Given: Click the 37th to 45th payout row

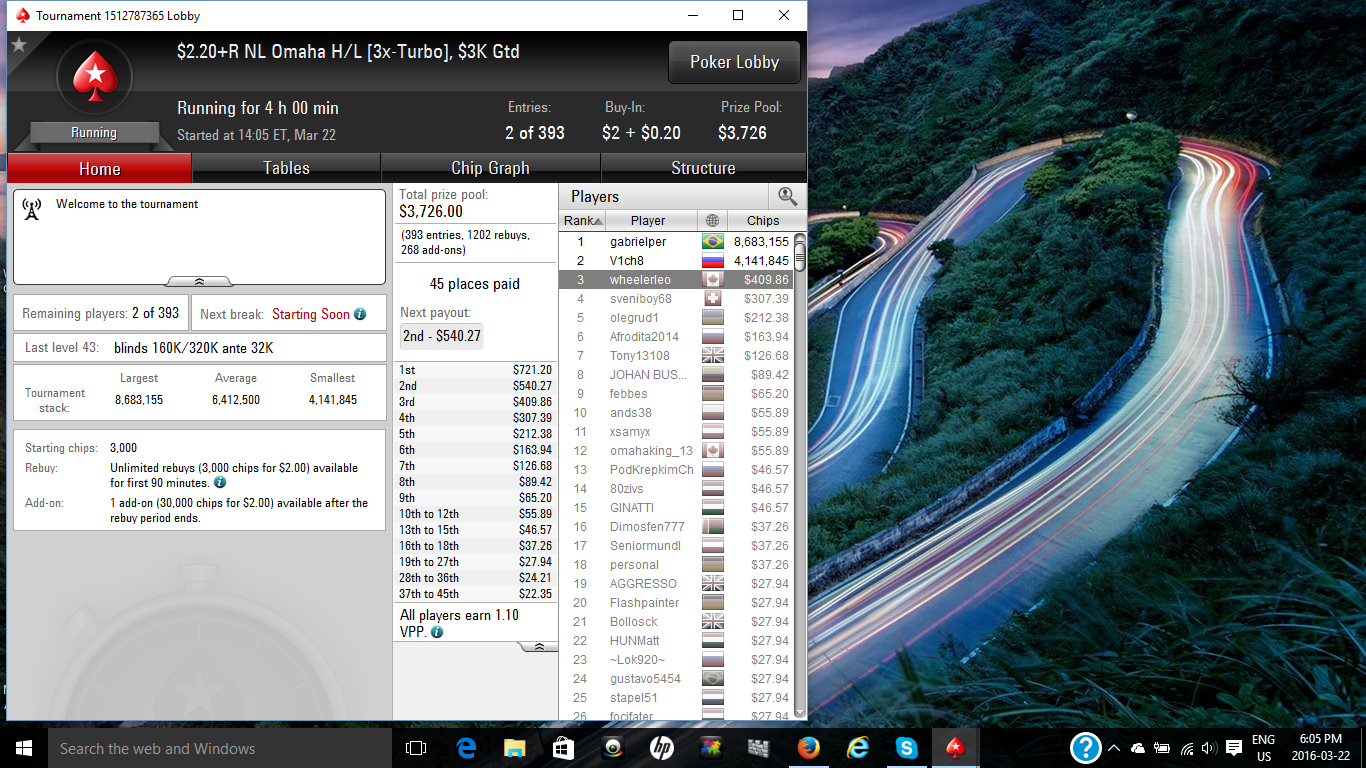Looking at the screenshot, I should pyautogui.click(x=475, y=594).
